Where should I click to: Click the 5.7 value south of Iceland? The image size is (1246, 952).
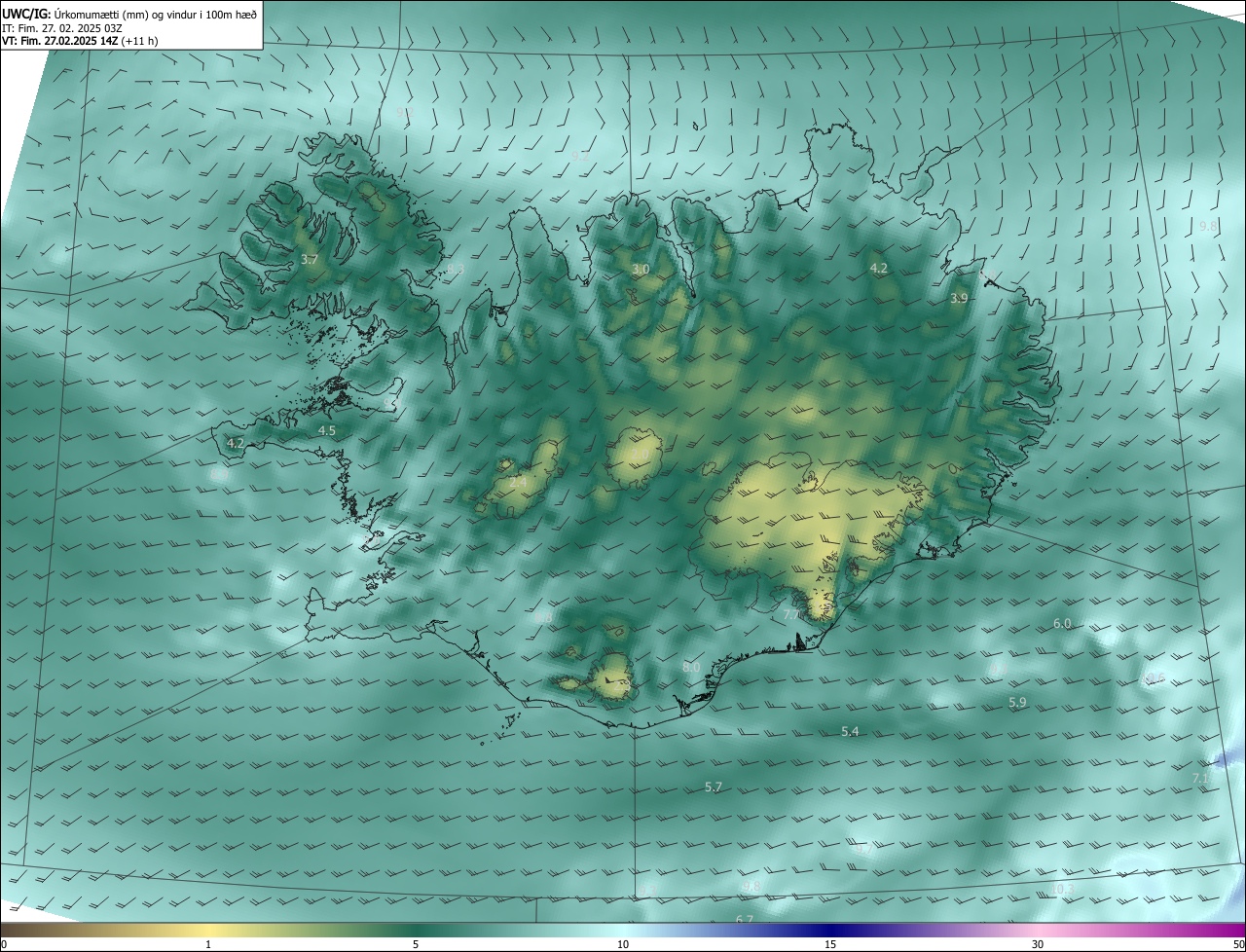pyautogui.click(x=713, y=787)
